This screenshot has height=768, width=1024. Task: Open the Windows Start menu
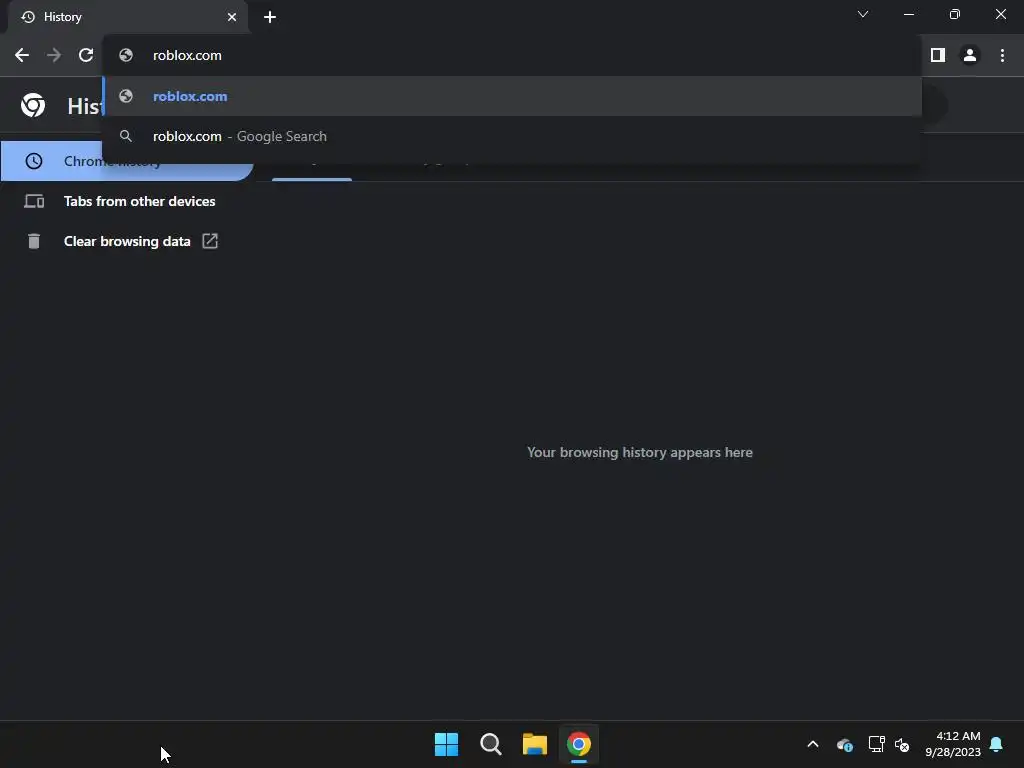(x=447, y=744)
